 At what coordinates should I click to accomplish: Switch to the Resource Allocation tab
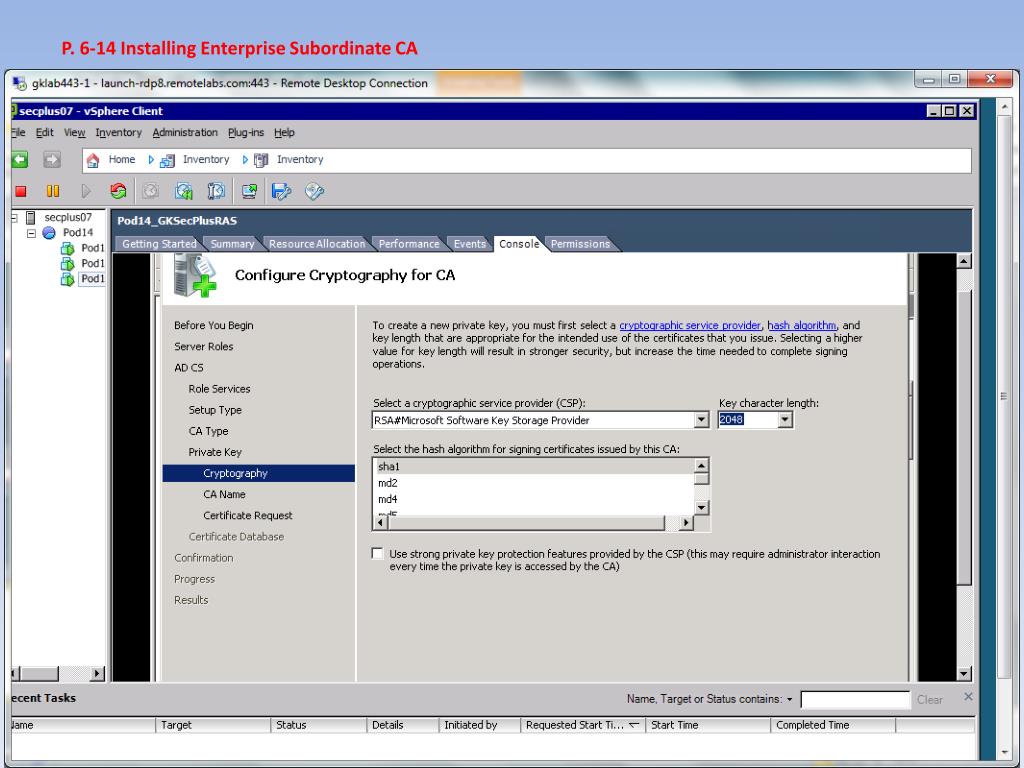tap(317, 244)
